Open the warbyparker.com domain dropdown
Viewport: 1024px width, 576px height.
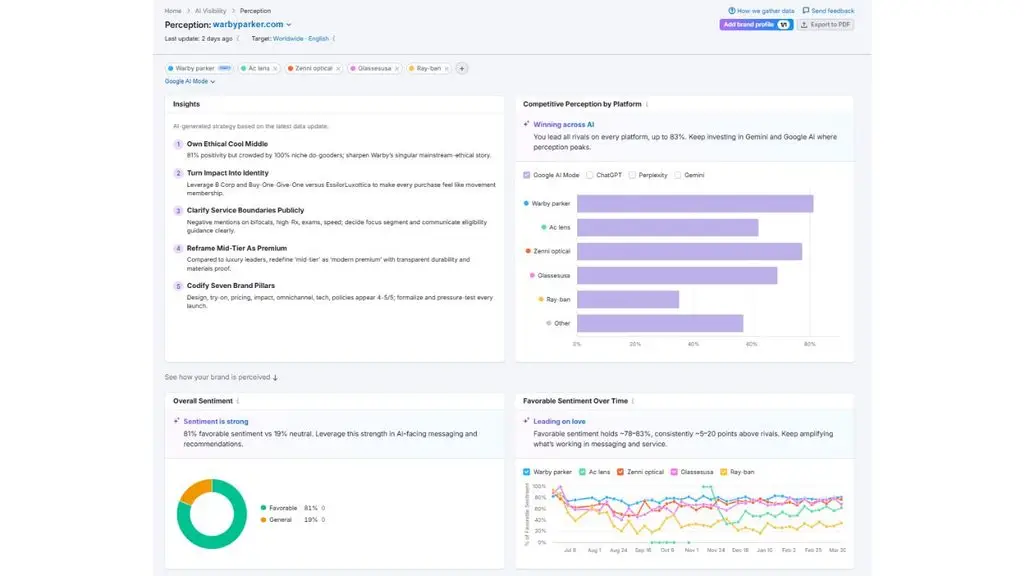pos(252,25)
